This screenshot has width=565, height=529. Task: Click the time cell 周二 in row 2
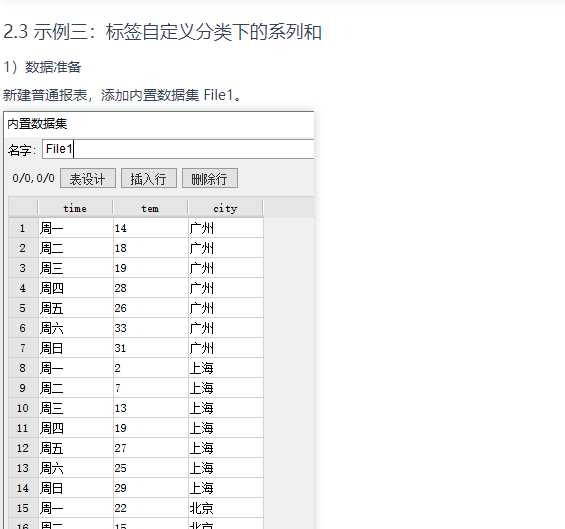75,248
